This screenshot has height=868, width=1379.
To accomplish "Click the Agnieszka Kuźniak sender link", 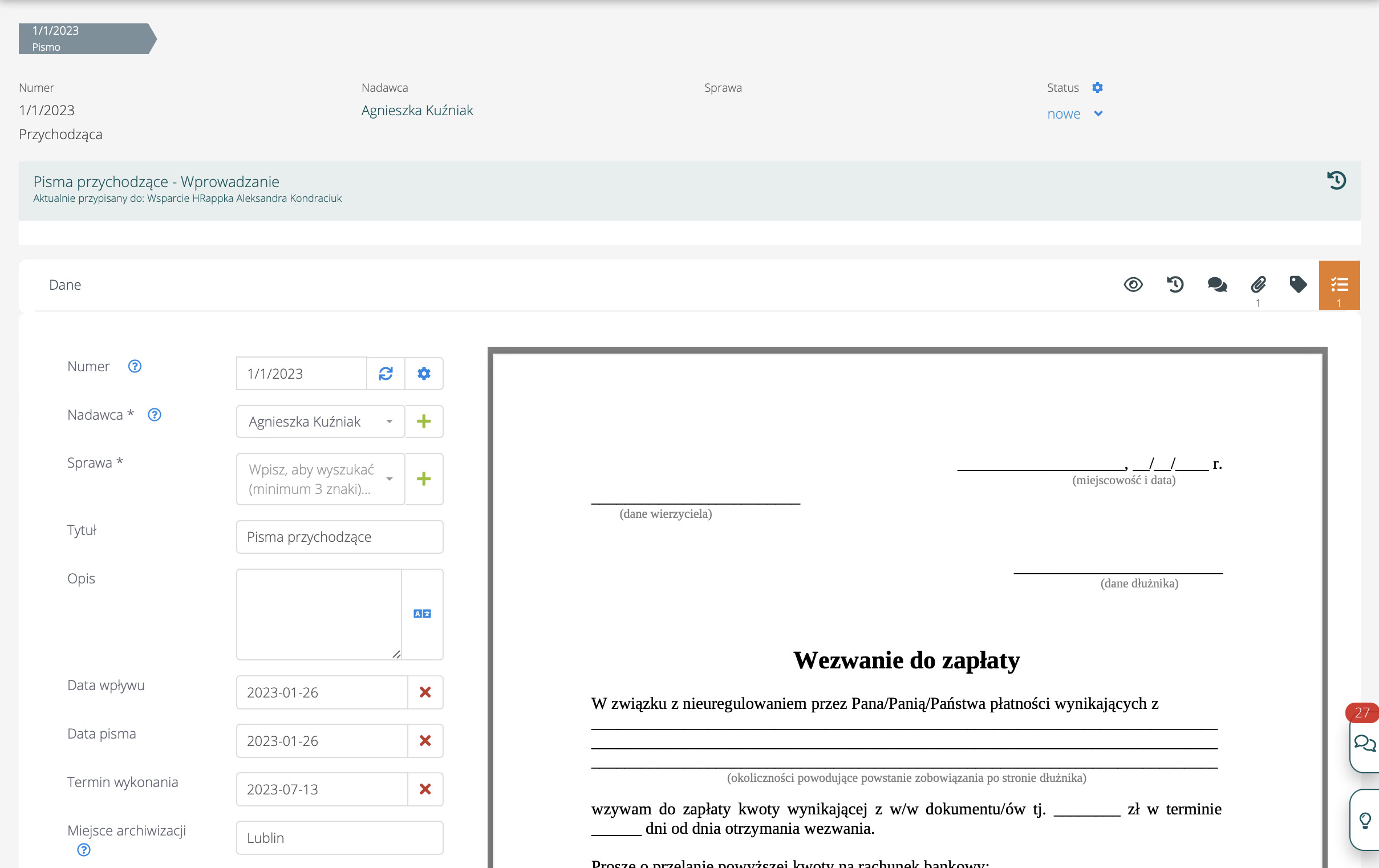I will click(417, 111).
